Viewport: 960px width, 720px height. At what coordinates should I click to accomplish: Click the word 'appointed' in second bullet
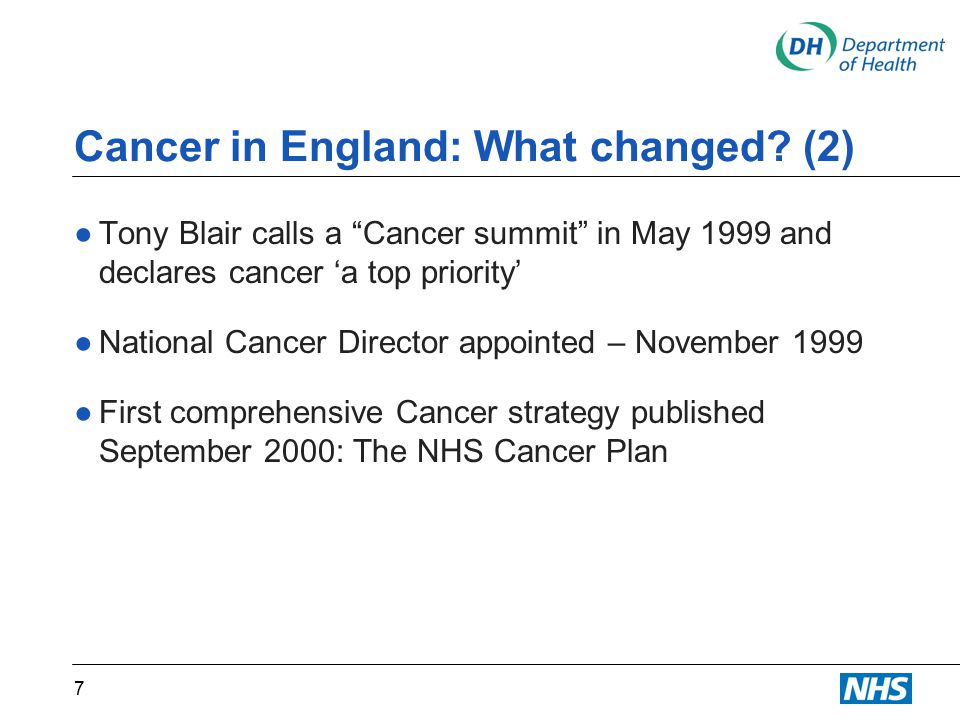527,343
